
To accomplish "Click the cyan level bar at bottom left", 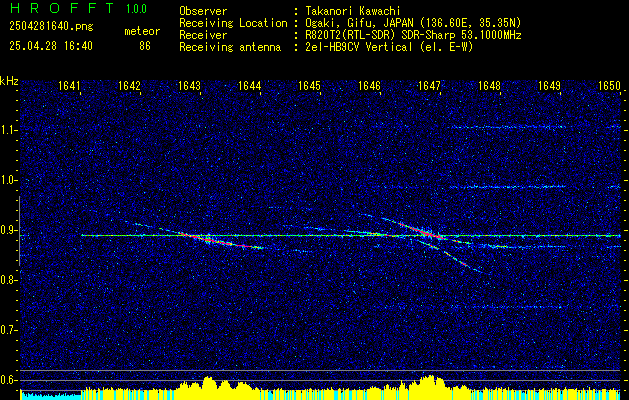I will (x=51, y=395).
